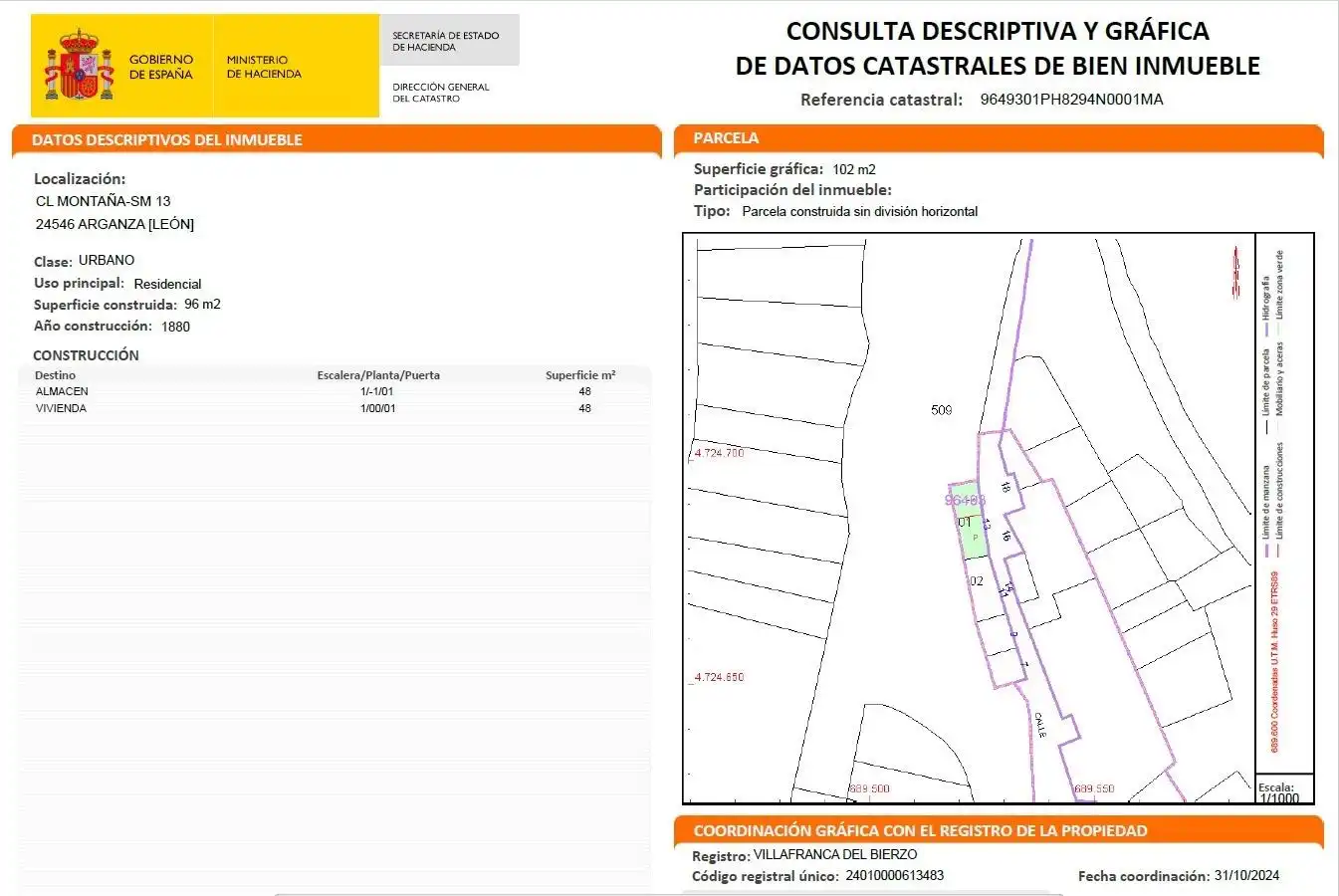The height and width of the screenshot is (896, 1339).
Task: Click the 'CONSTRUCCIÓN' heading
Action: click(x=86, y=355)
